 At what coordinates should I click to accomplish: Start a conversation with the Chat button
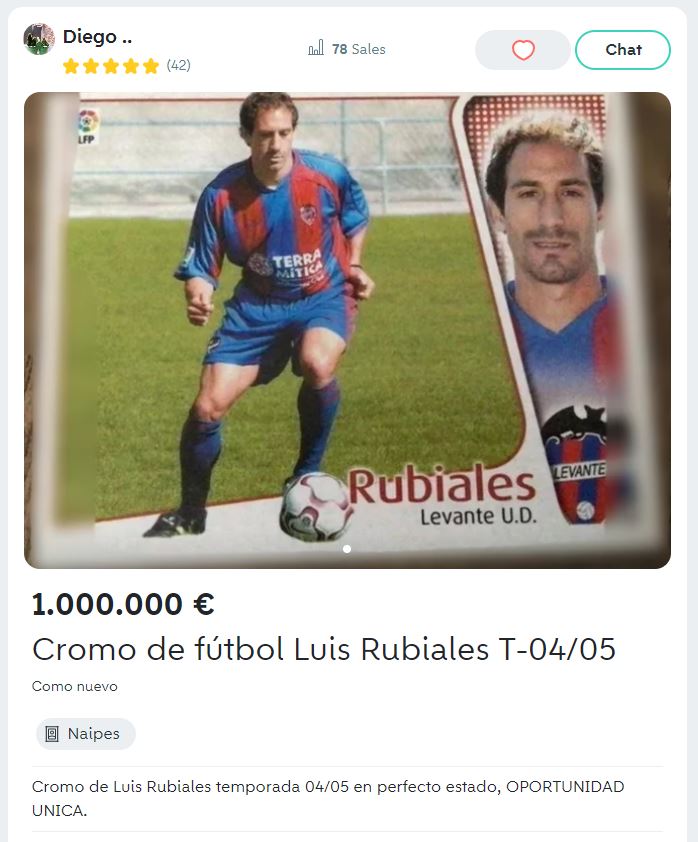tap(623, 50)
